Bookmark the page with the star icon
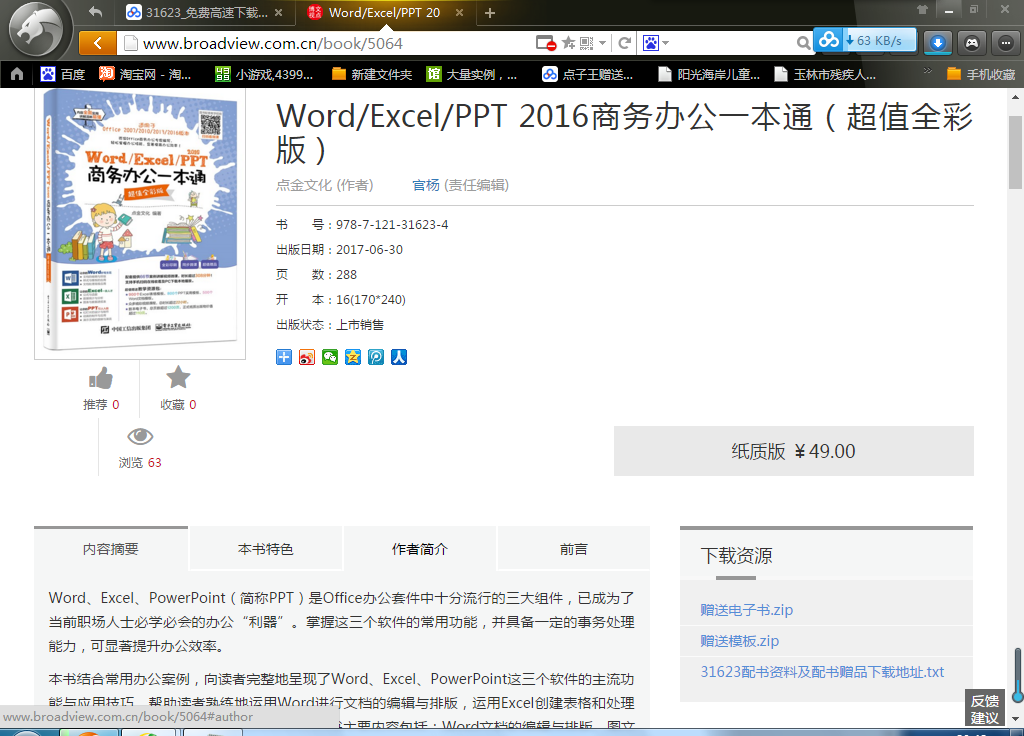Image resolution: width=1024 pixels, height=736 pixels. coord(569,43)
